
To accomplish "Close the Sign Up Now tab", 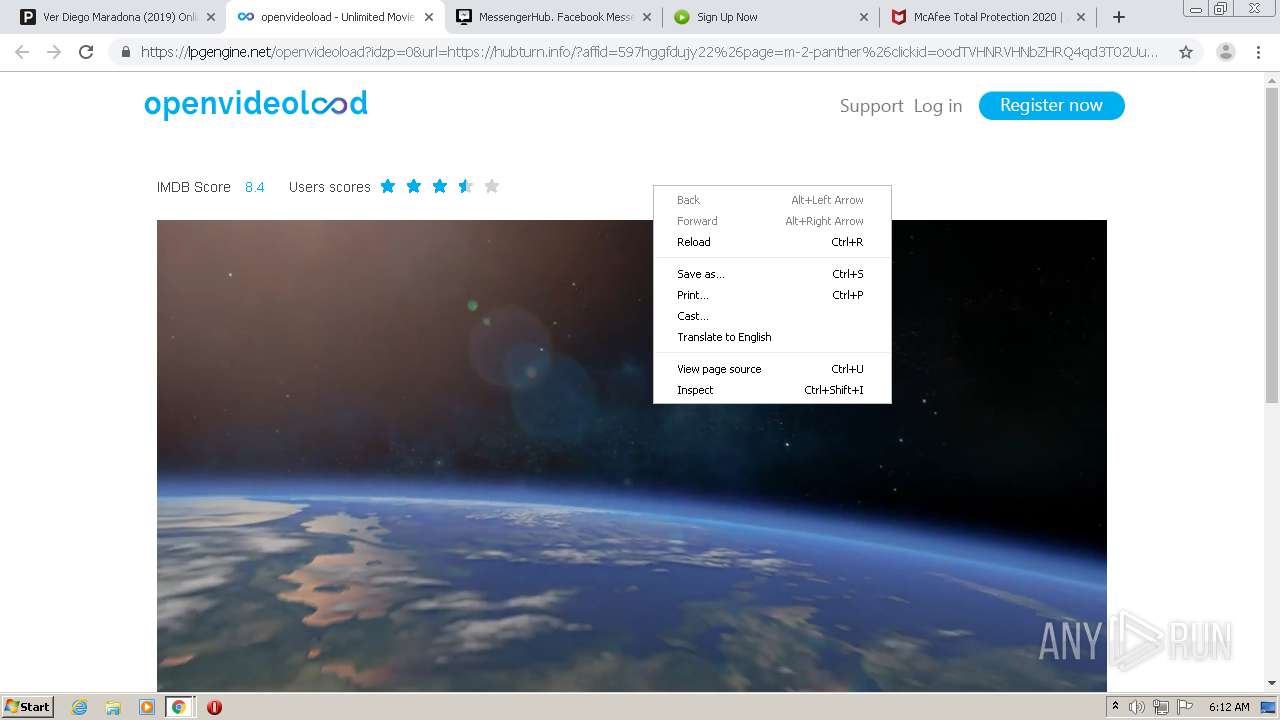I will 864,17.
